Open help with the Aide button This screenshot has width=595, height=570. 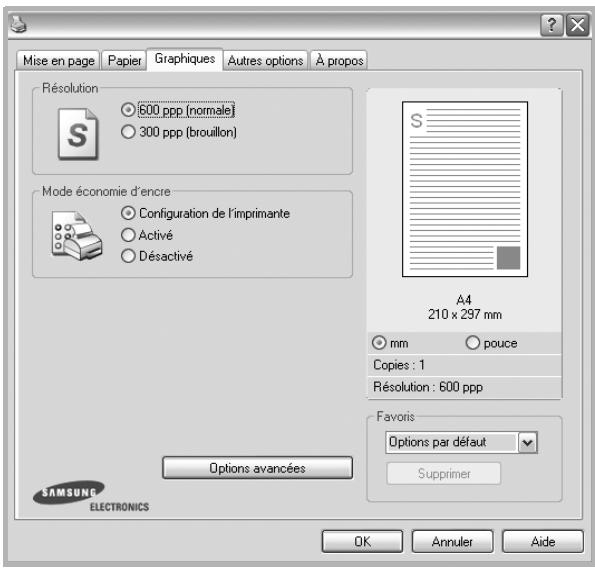click(x=543, y=542)
